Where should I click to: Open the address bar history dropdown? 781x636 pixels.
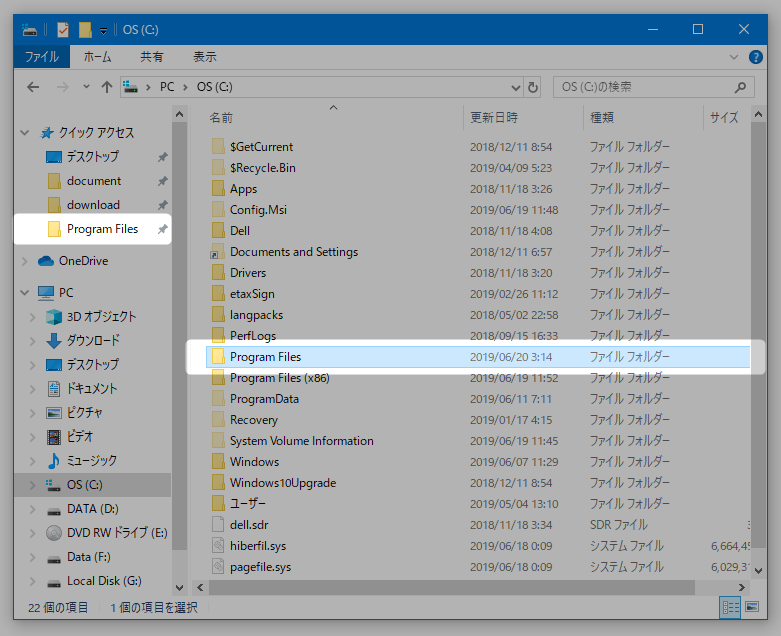tap(516, 88)
